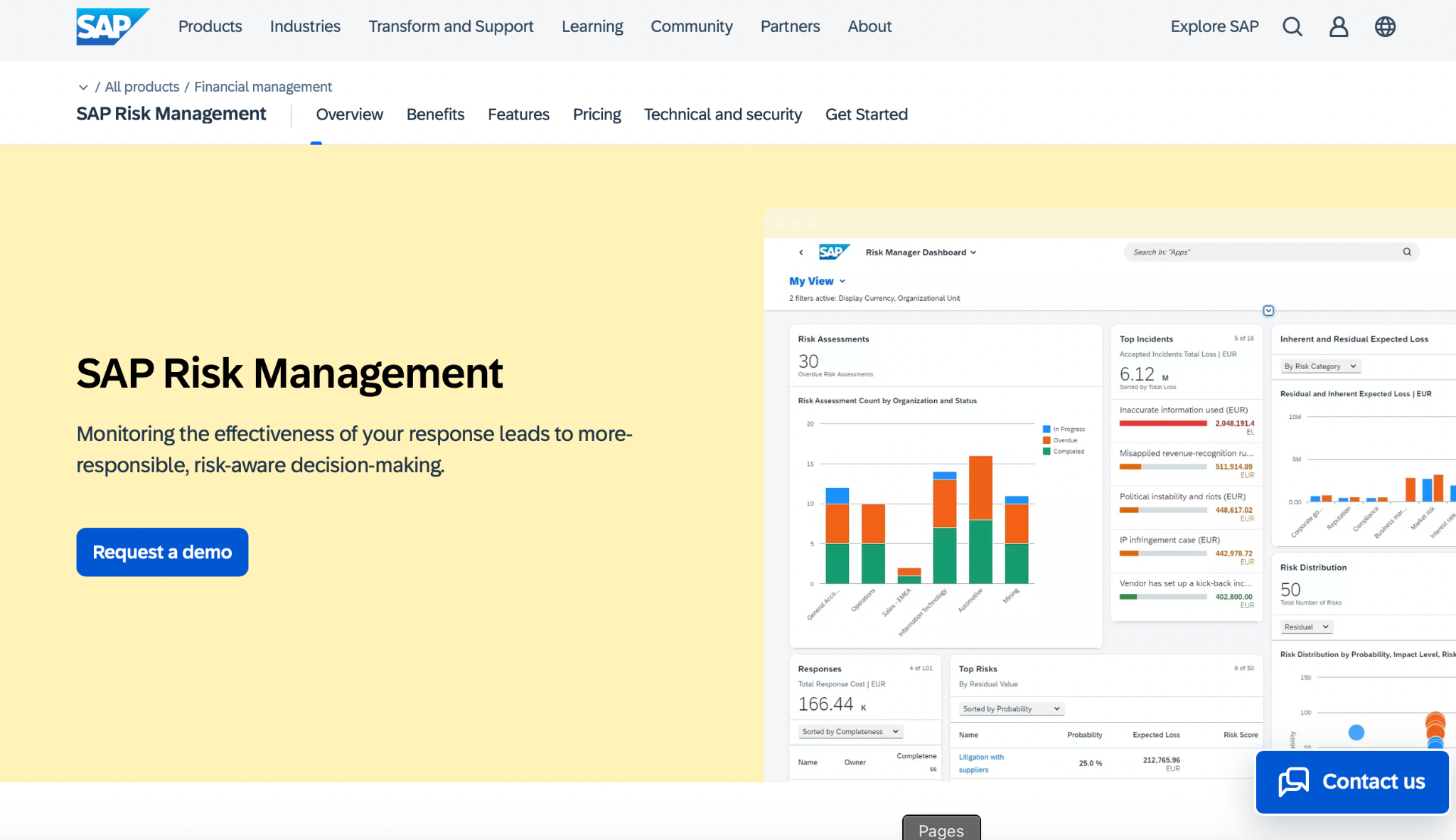Click the dashboard Search In Apps field
This screenshot has width=1456, height=840.
click(1271, 252)
